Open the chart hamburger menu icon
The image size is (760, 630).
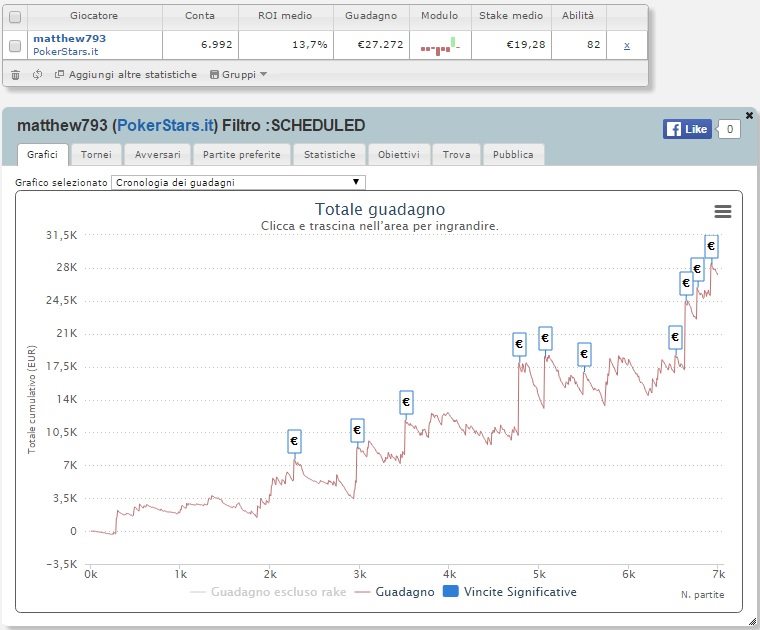pyautogui.click(x=723, y=211)
